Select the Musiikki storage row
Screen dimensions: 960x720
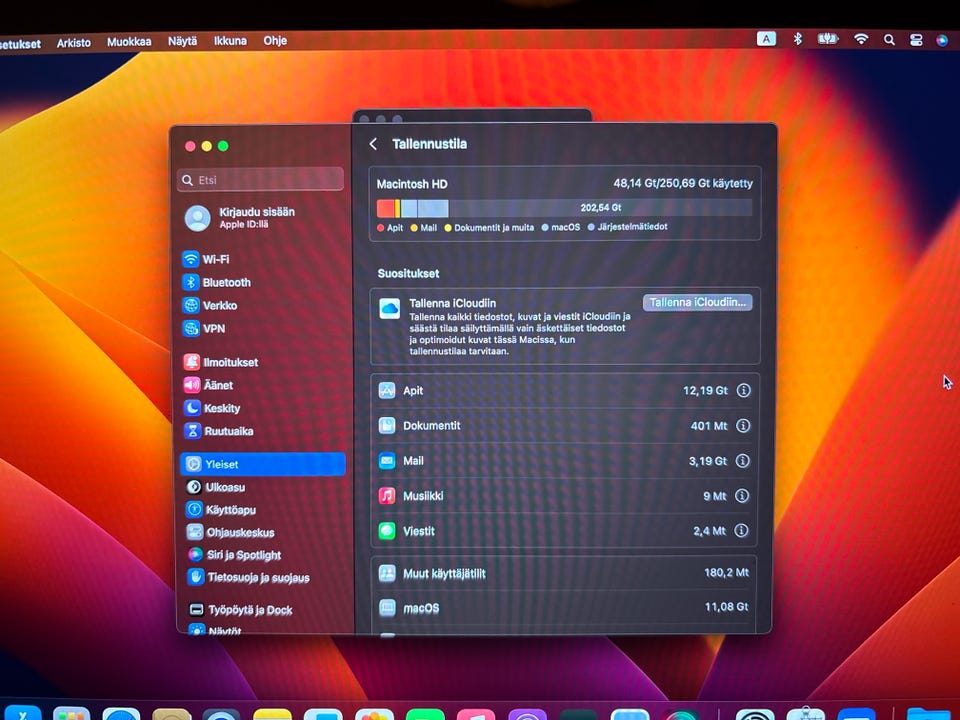pyautogui.click(x=564, y=495)
